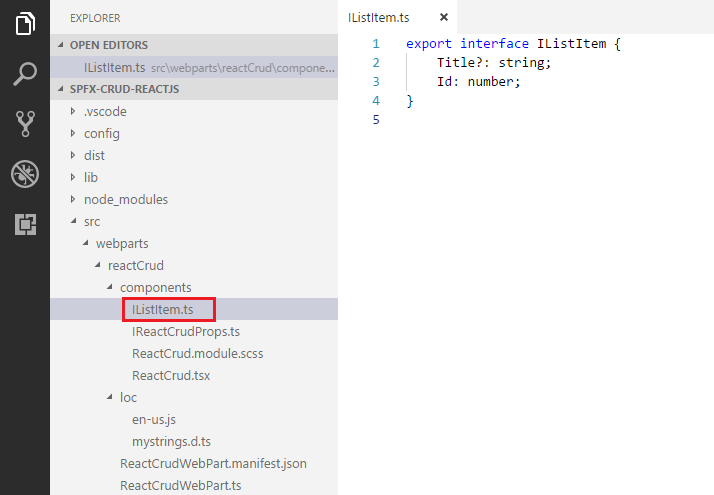Open ReactCrudWebPart.manifest.json file

[212, 463]
